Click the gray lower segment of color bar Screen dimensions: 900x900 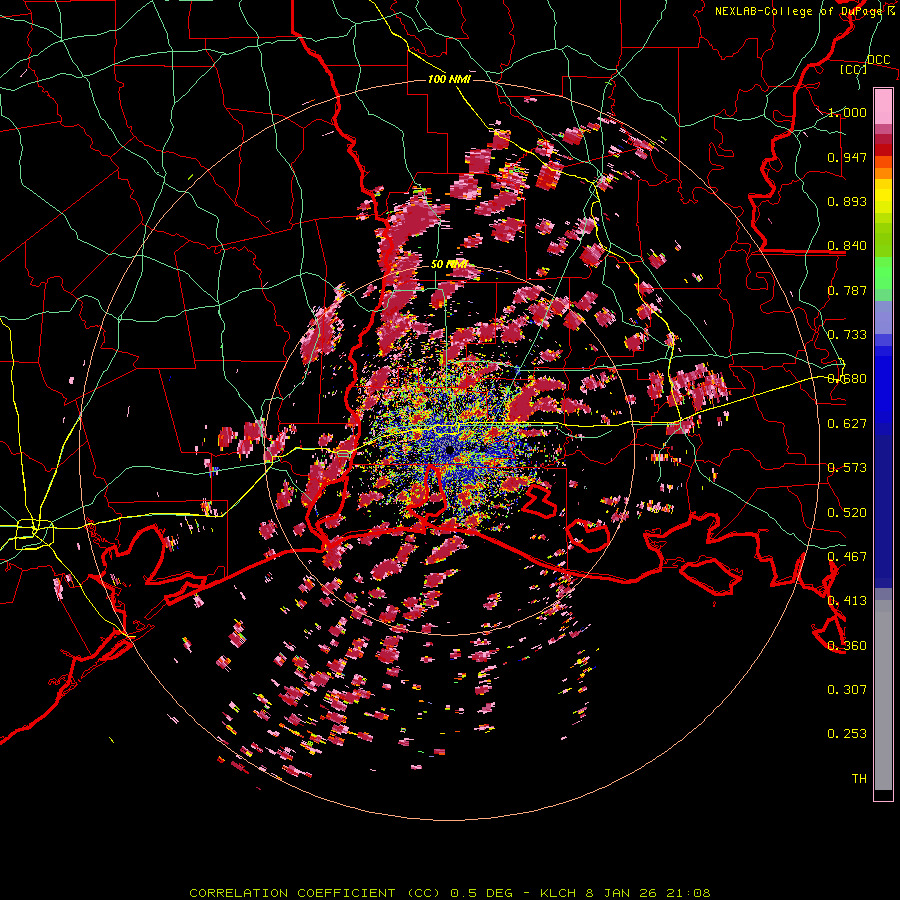883,695
